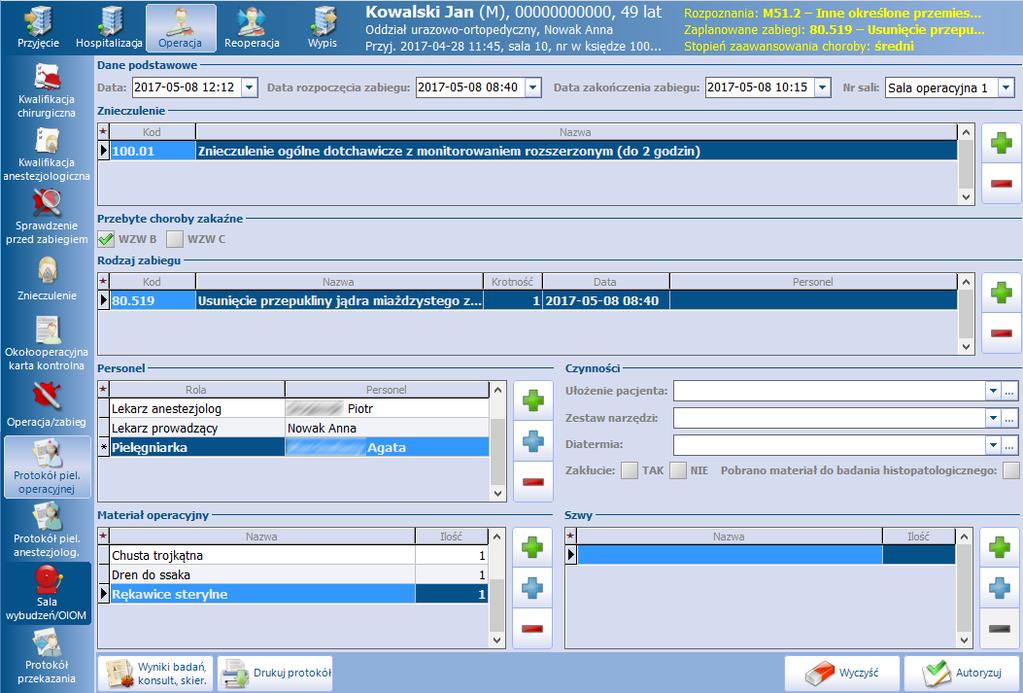The width and height of the screenshot is (1023, 693).
Task: Open Sprawdzenie przed zabiegiem
Action: [46, 217]
